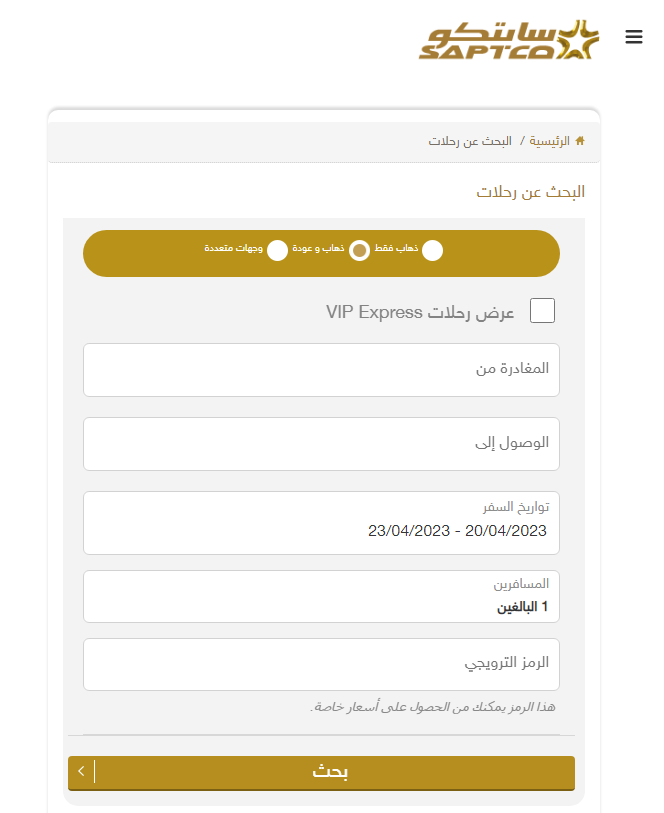This screenshot has height=813, width=664.
Task: Click the ذهاب و عودة label text
Action: [318, 247]
